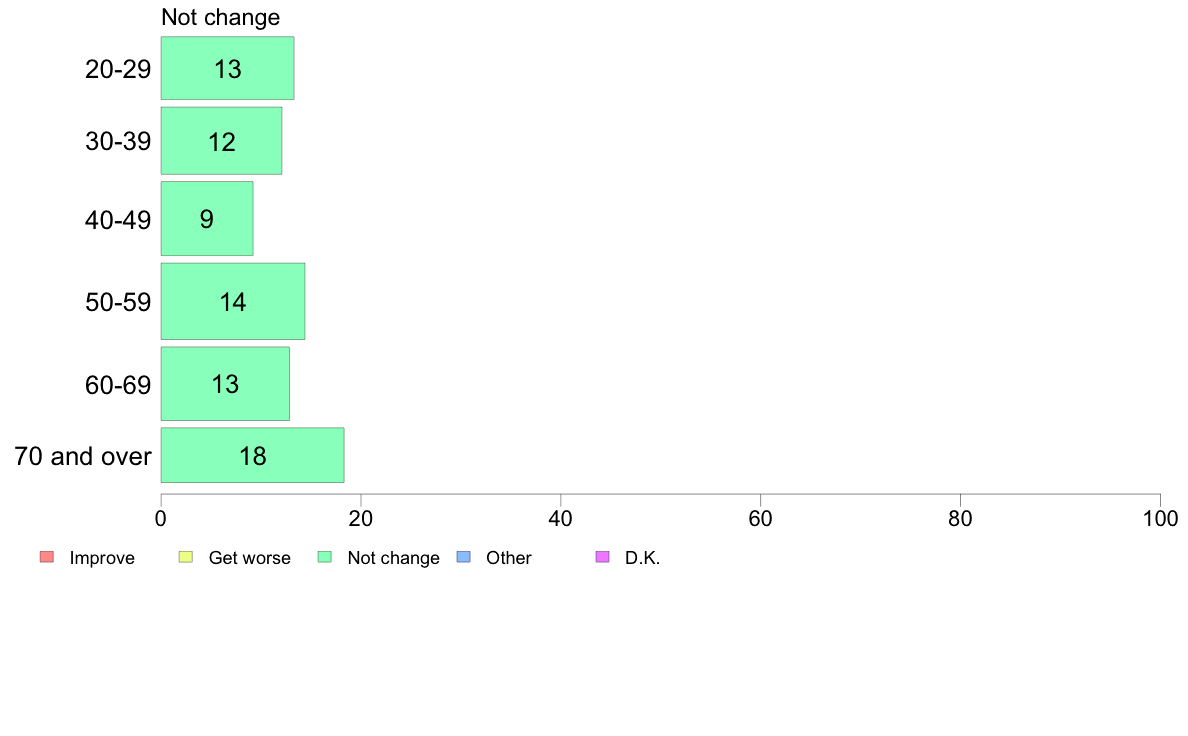This screenshot has height=736, width=1188.
Task: Click the Not change title above chart
Action: coord(220,17)
